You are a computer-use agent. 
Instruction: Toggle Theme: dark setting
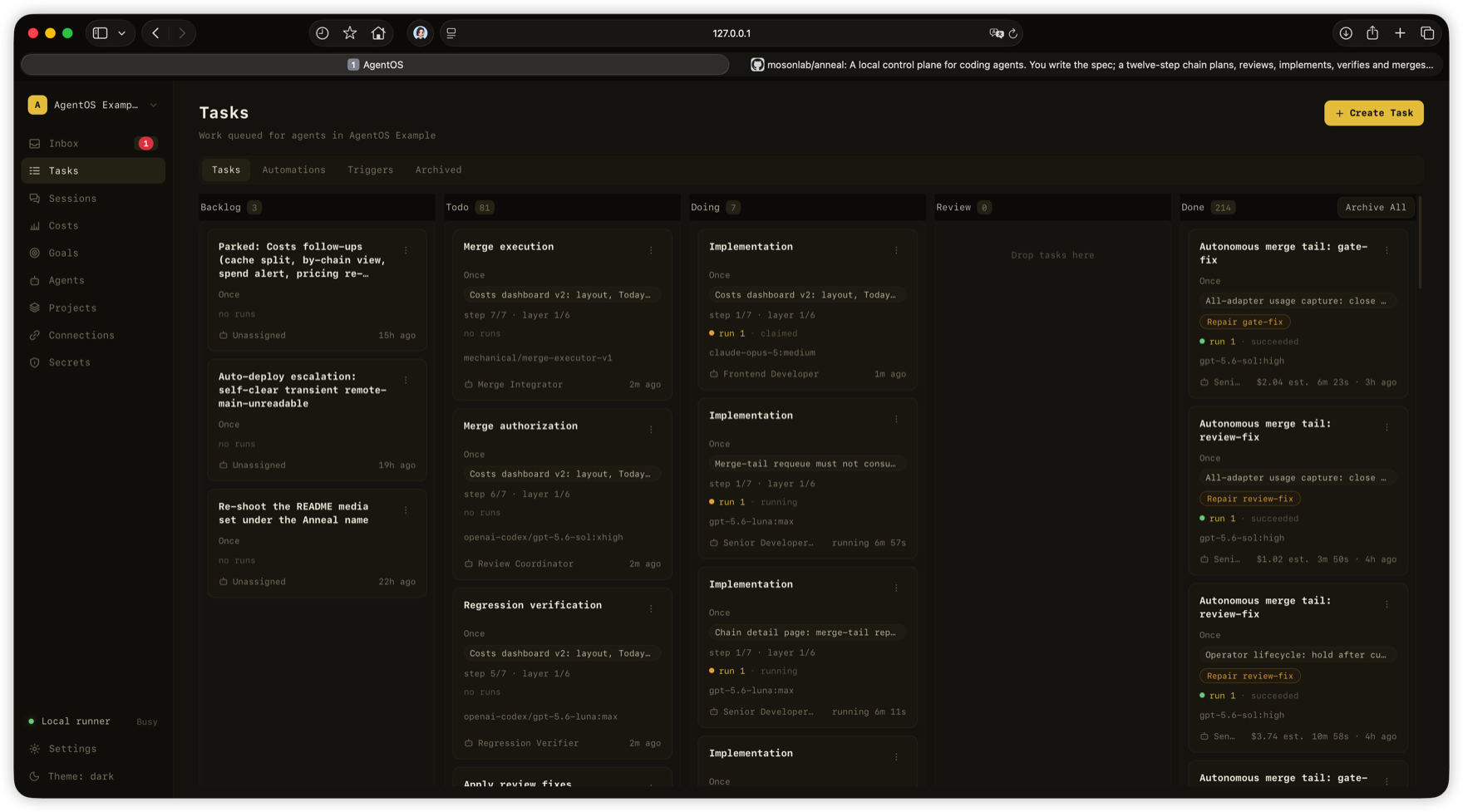point(92,776)
